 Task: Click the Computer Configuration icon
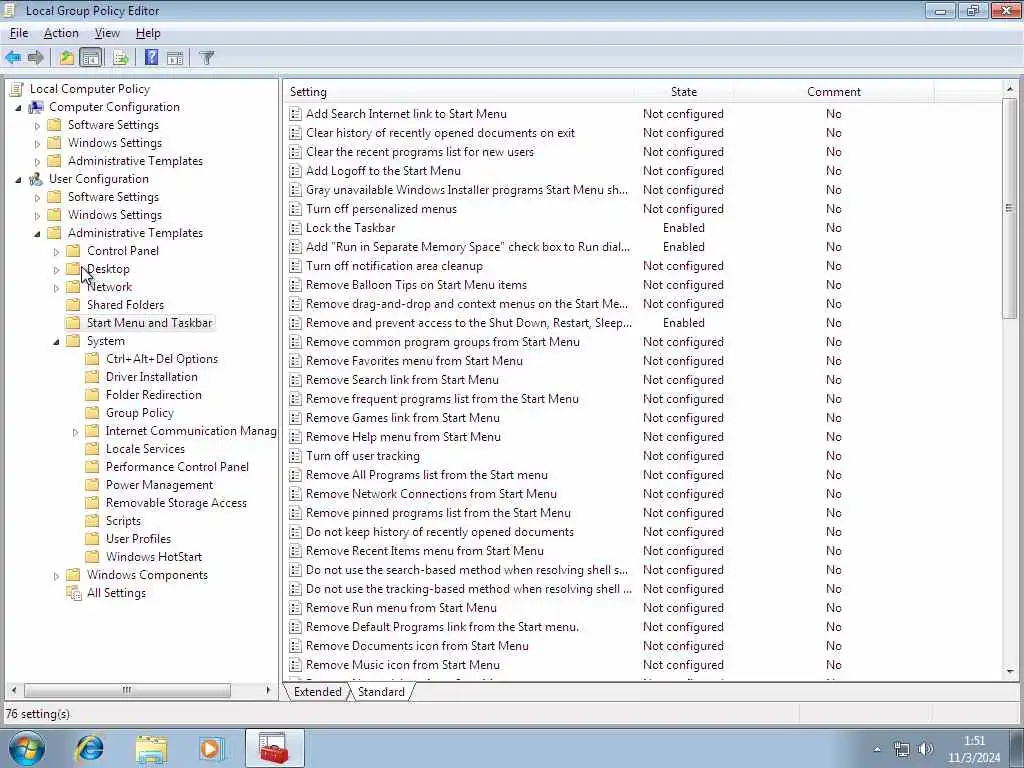[36, 107]
